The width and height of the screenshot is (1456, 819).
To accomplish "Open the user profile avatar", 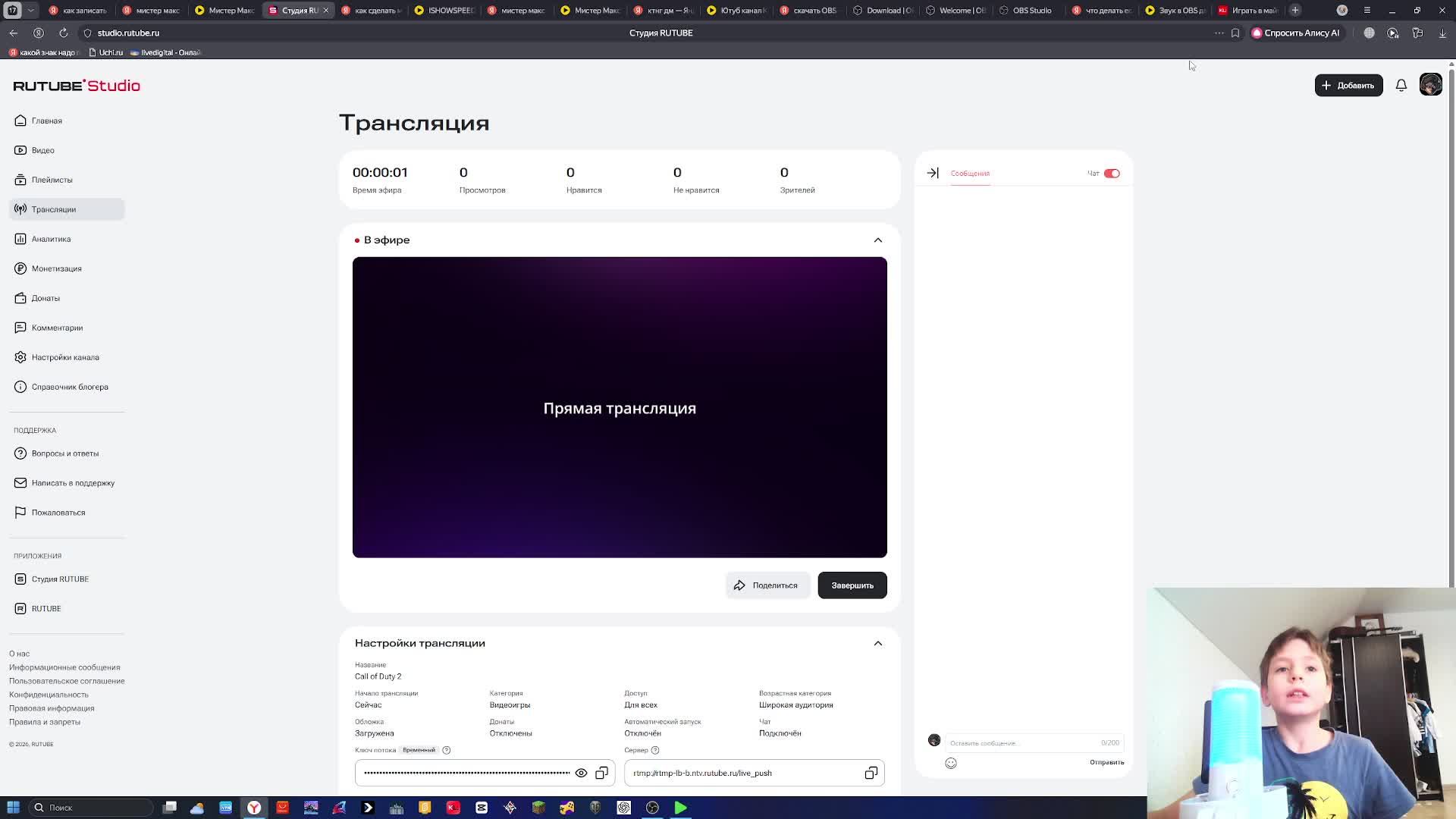I will [1430, 85].
